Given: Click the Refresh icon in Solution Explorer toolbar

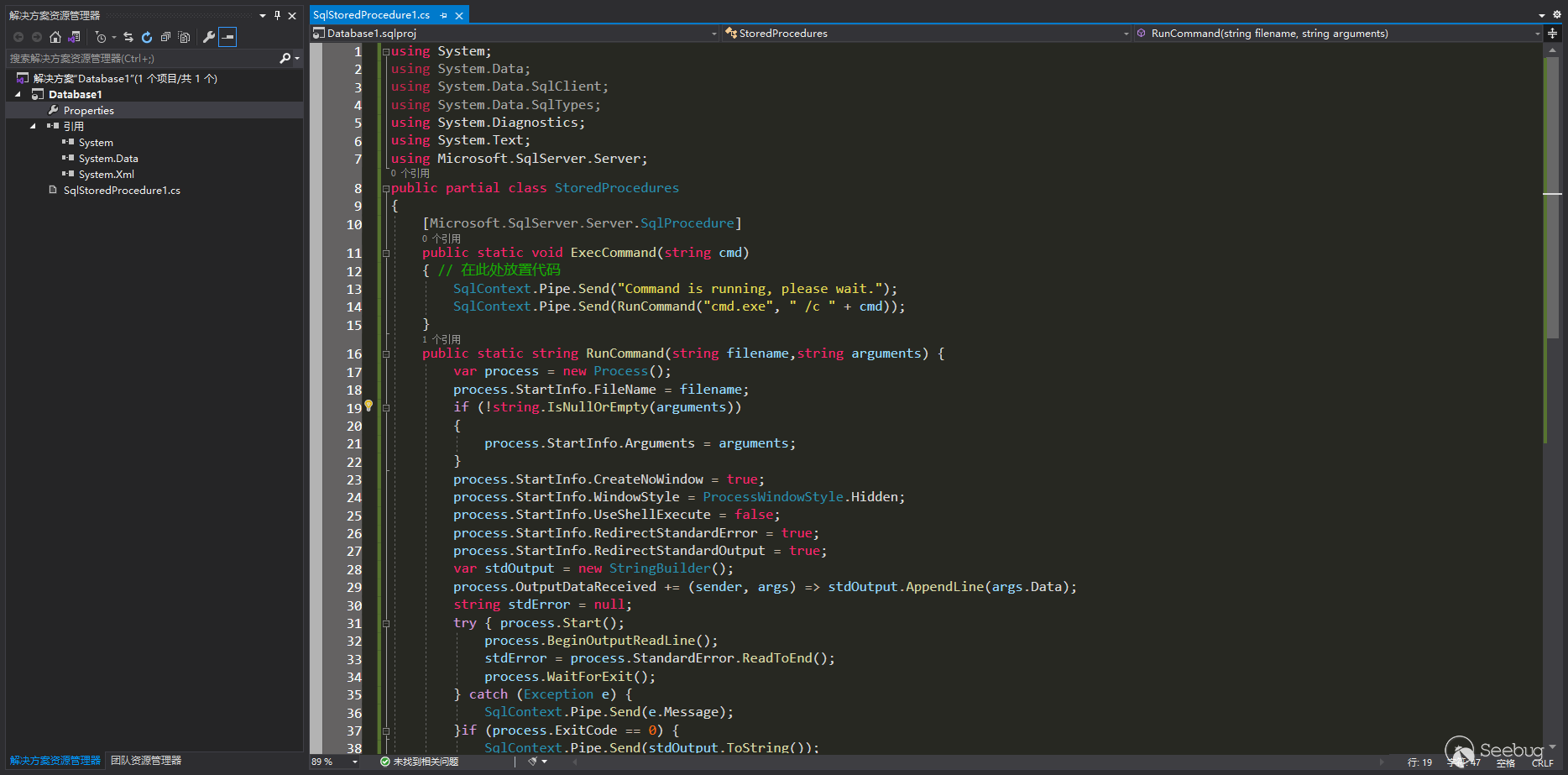Looking at the screenshot, I should tap(147, 37).
